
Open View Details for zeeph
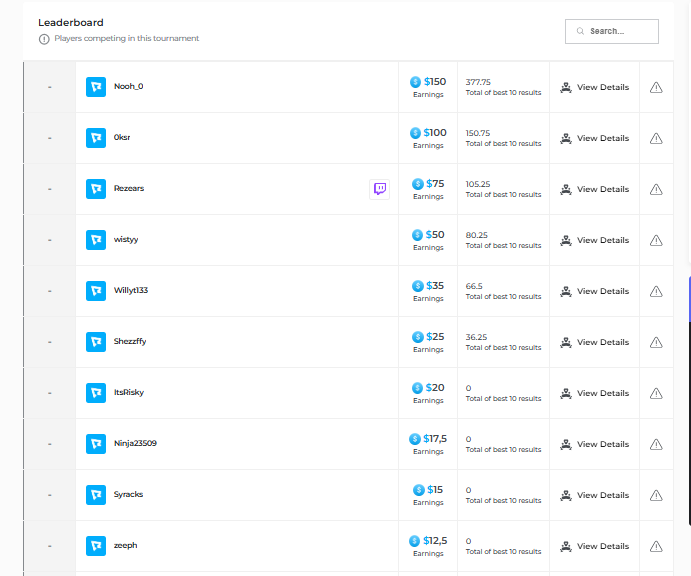tap(594, 546)
